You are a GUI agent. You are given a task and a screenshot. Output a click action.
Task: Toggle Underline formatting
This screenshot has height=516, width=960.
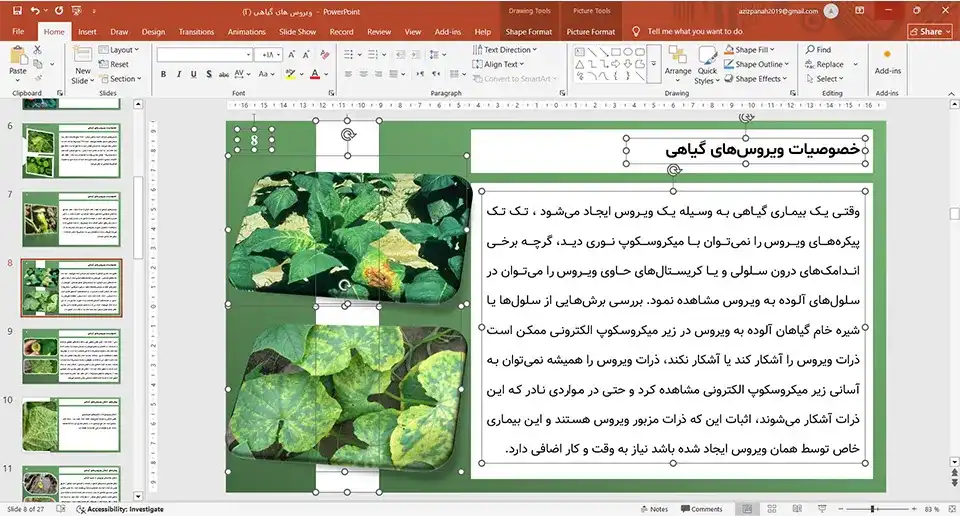click(x=193, y=74)
